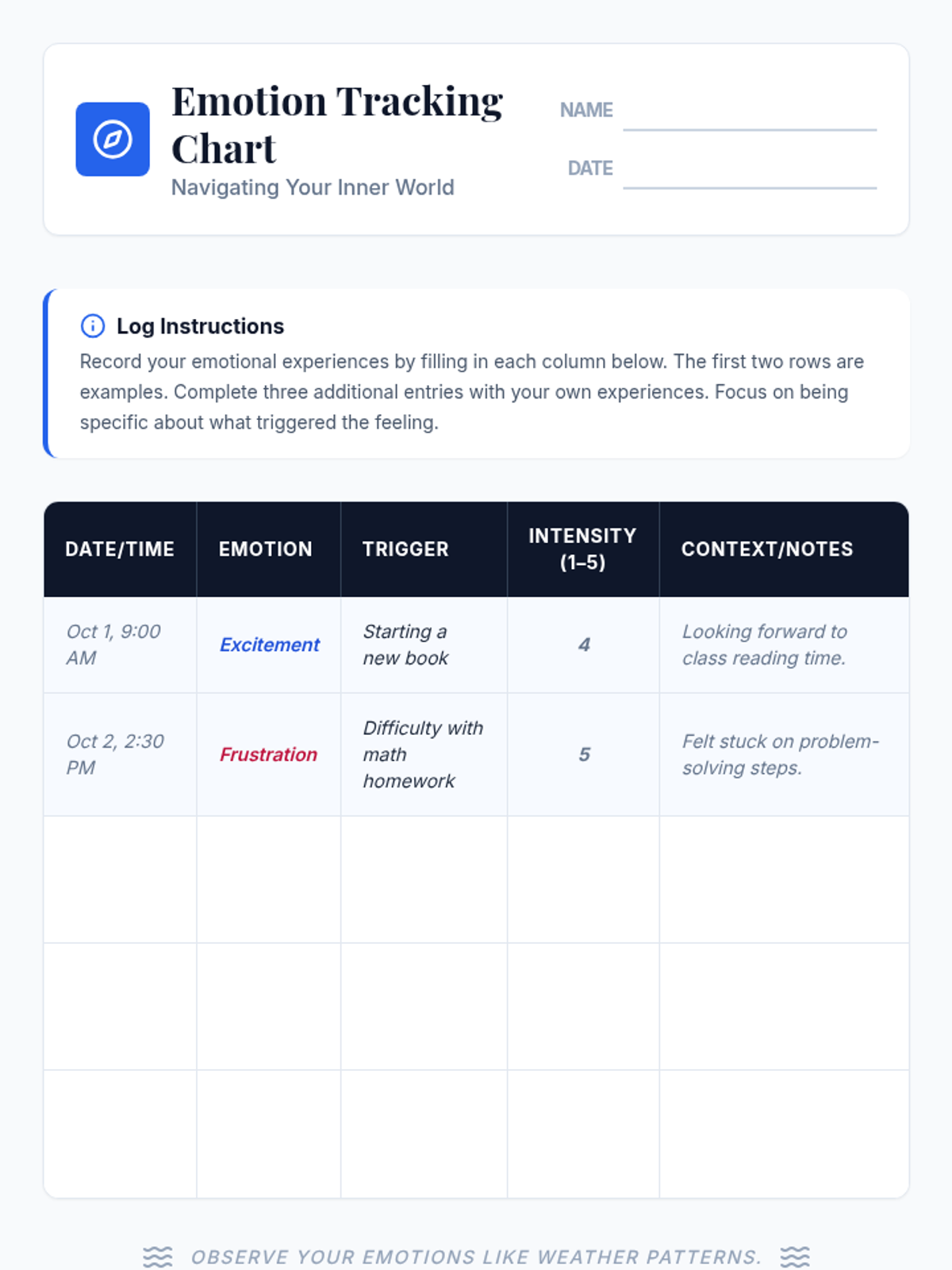This screenshot has height=1270, width=952.
Task: Select the DATE/TIME column header
Action: [120, 548]
